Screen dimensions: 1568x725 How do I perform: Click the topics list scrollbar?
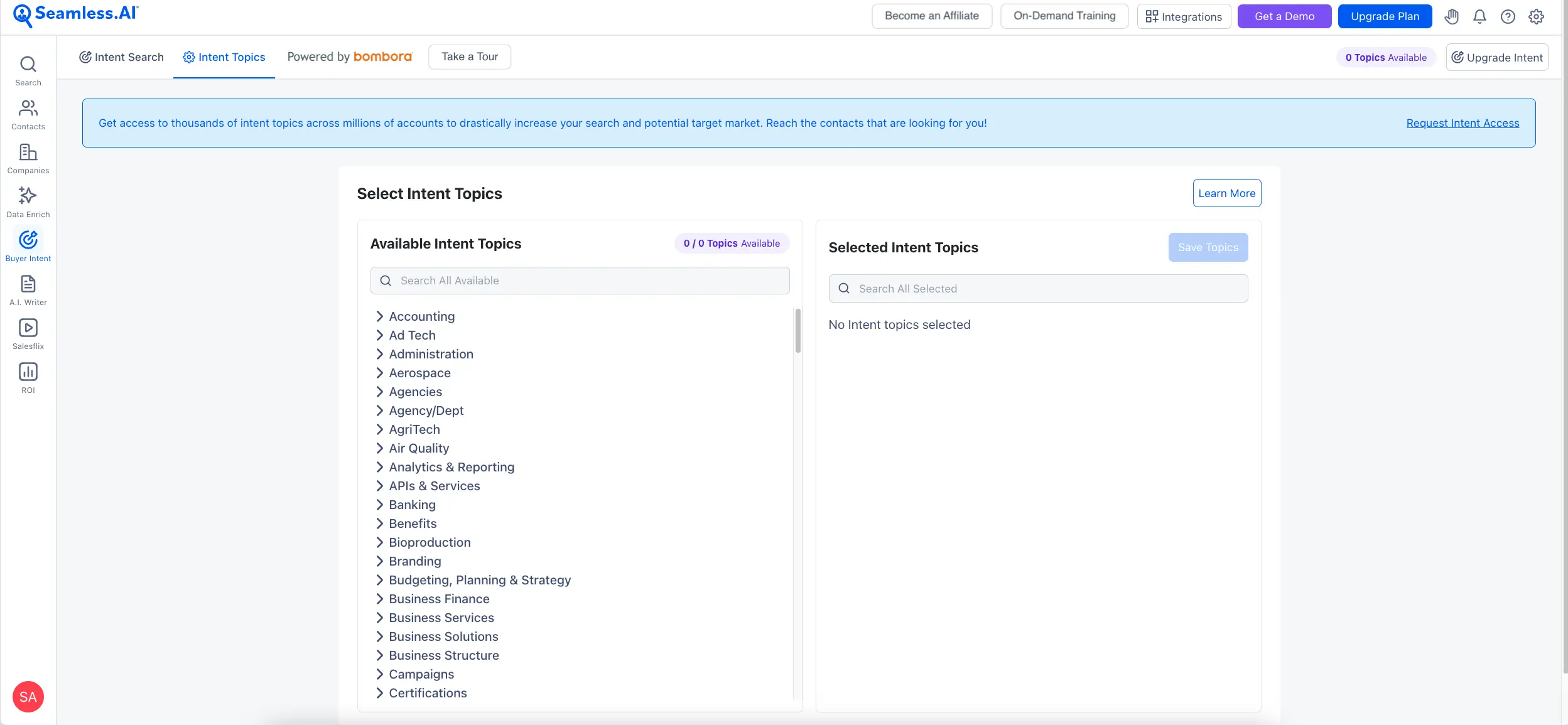(798, 331)
